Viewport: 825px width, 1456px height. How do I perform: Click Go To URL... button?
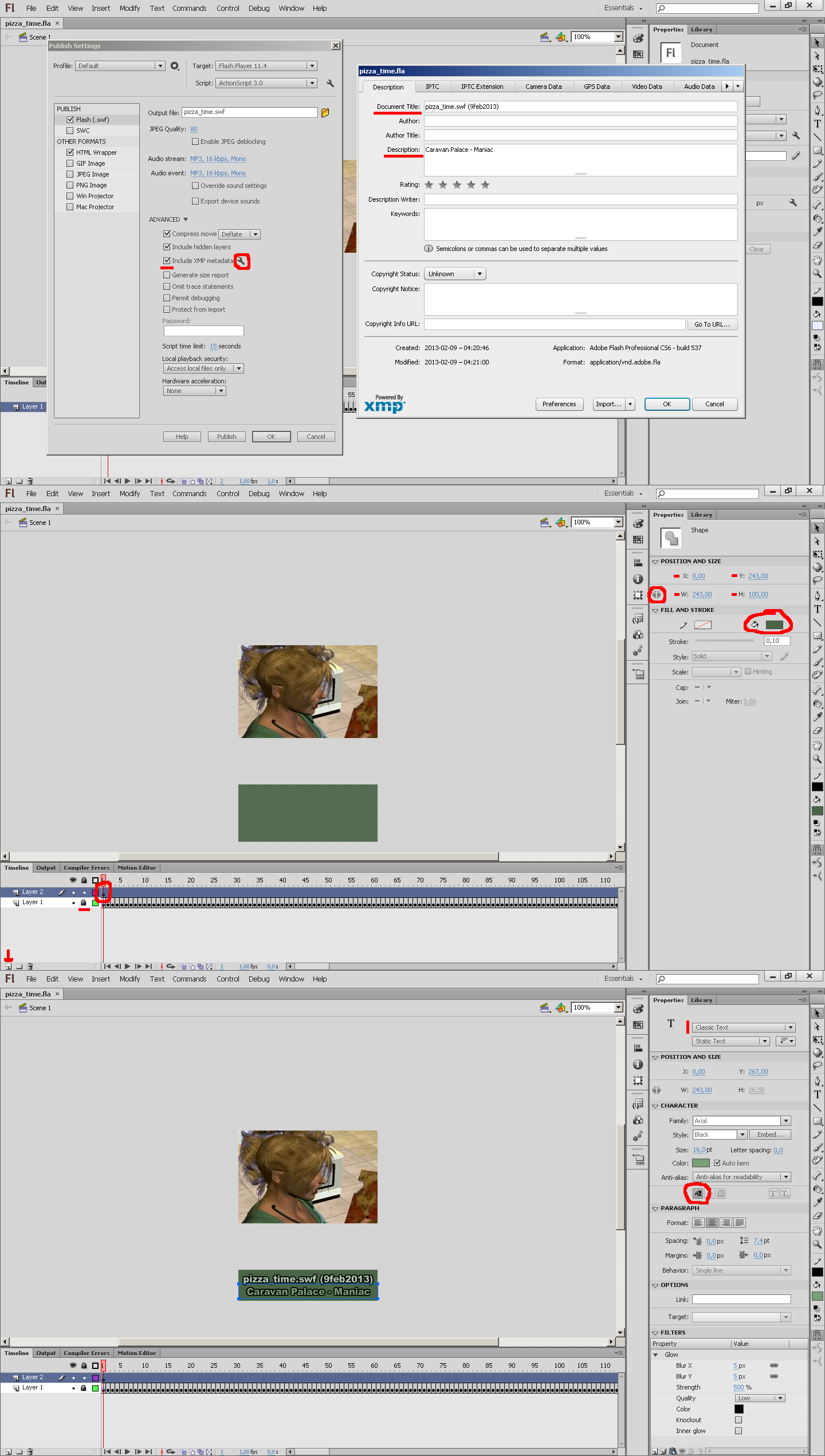[x=712, y=324]
